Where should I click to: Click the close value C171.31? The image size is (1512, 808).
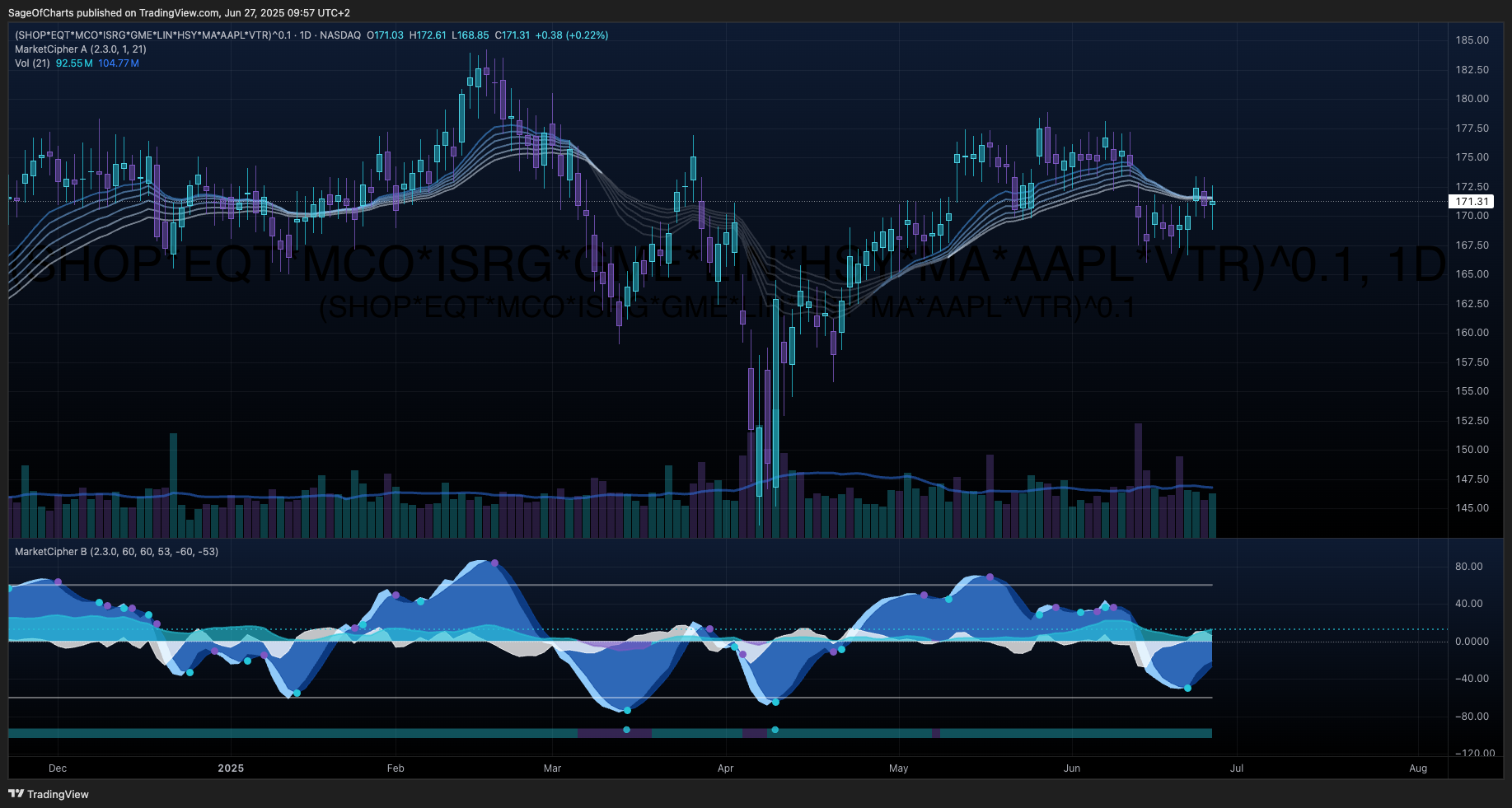point(513,35)
